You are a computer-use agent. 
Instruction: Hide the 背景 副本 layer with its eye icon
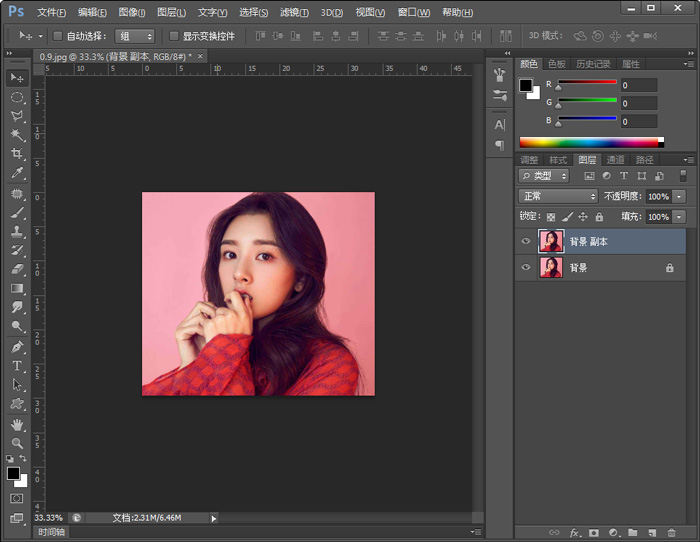click(x=526, y=241)
